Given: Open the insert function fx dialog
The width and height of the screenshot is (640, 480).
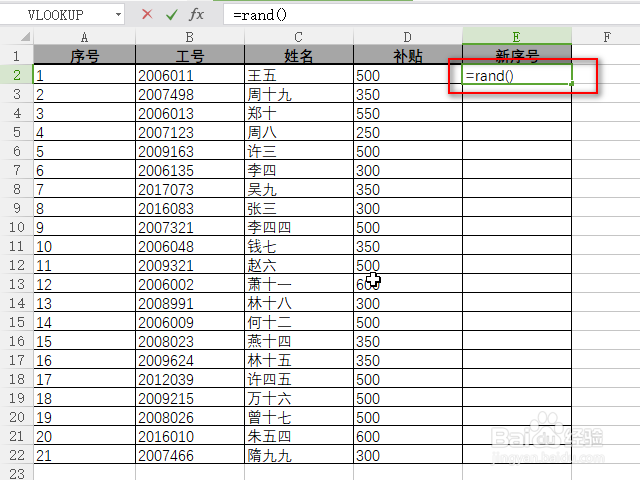Looking at the screenshot, I should (x=196, y=15).
